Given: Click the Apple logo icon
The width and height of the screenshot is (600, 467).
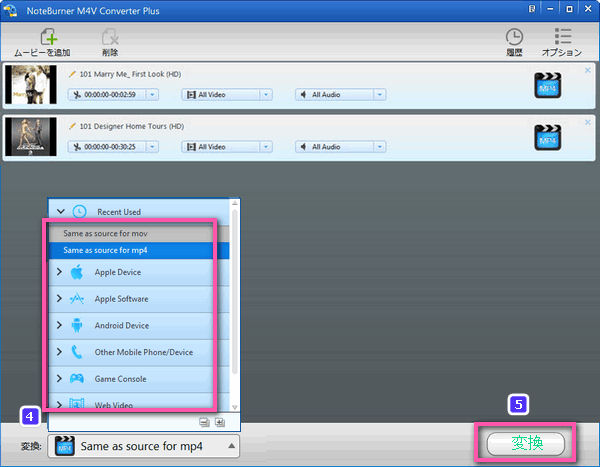Looking at the screenshot, I should click(77, 272).
